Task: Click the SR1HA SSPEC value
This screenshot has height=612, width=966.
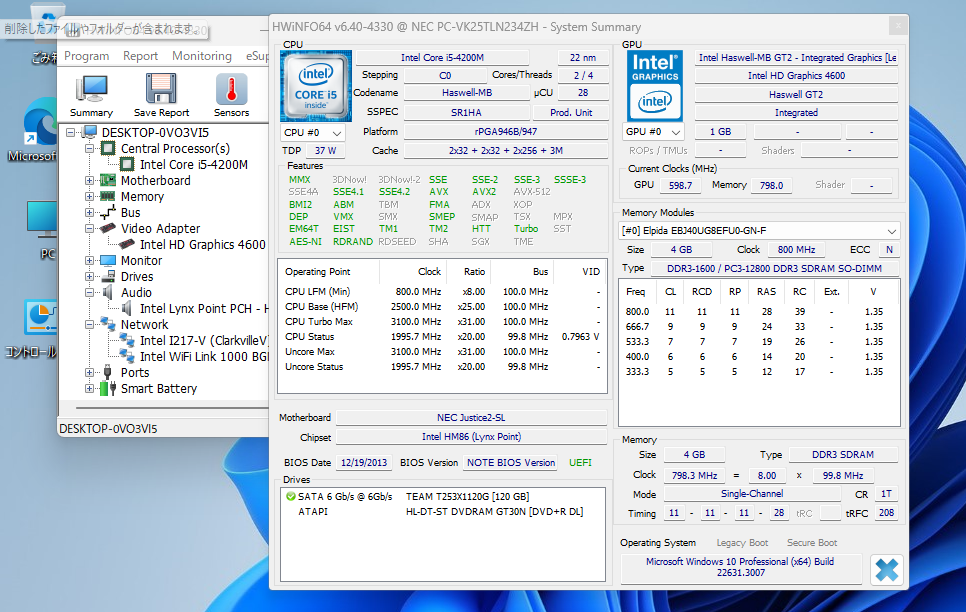Action: pyautogui.click(x=466, y=113)
